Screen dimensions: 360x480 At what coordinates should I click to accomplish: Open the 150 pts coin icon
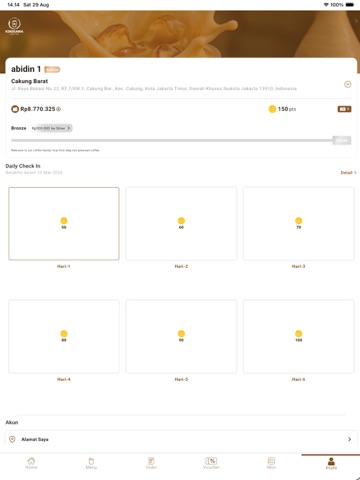(x=272, y=109)
